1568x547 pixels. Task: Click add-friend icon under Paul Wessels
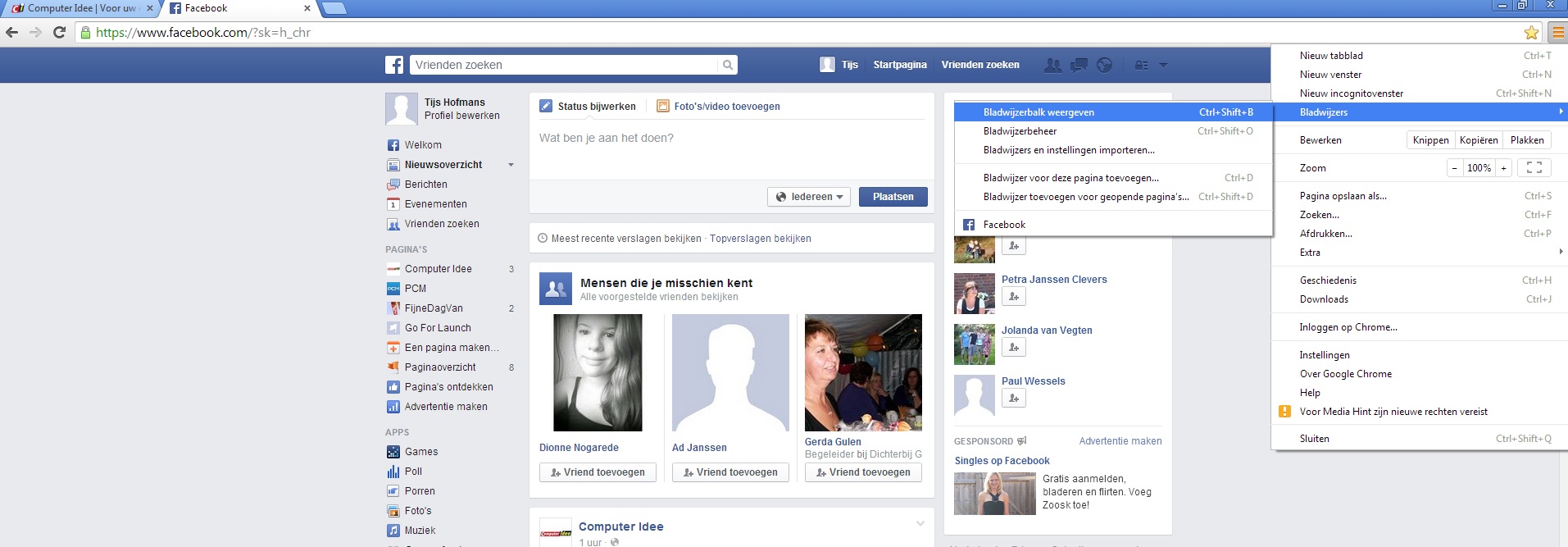tap(1014, 399)
